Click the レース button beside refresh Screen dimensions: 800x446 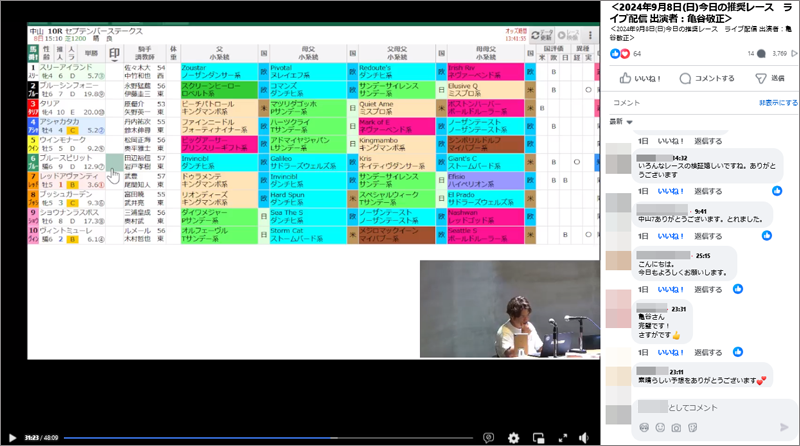point(568,35)
